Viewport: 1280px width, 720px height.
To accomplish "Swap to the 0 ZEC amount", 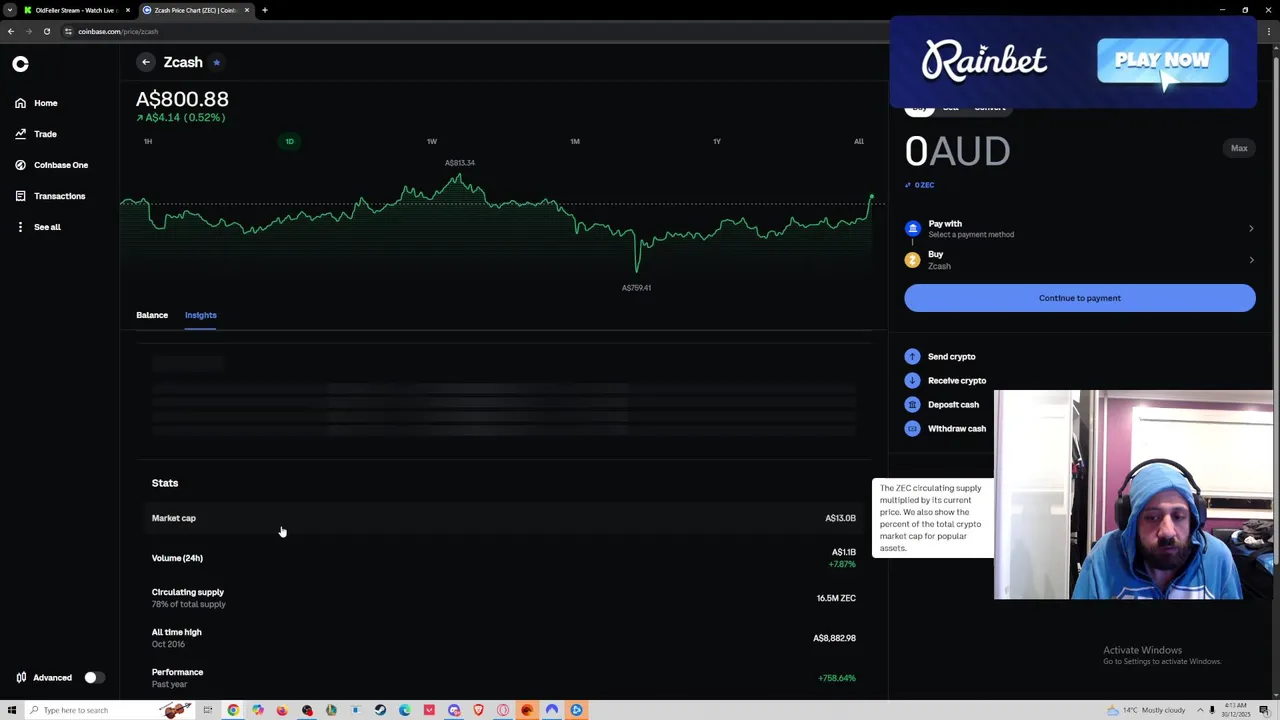I will [920, 185].
